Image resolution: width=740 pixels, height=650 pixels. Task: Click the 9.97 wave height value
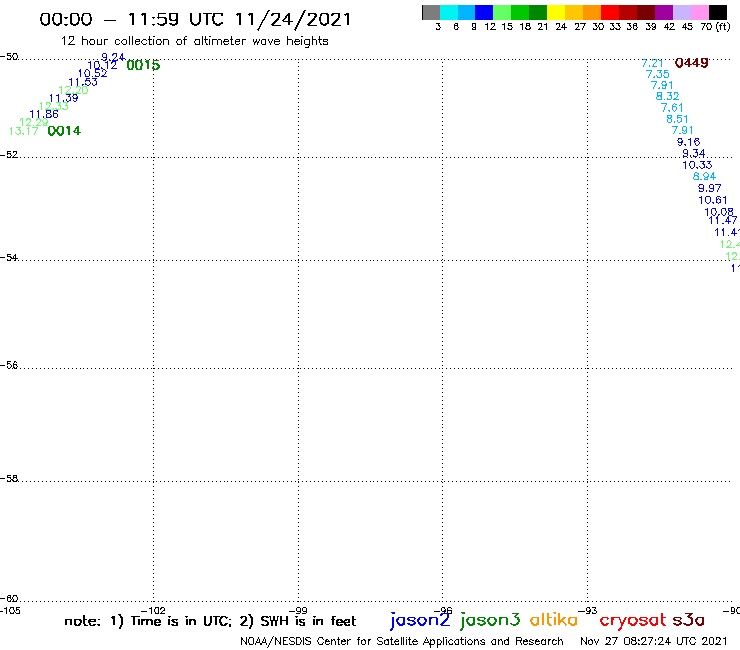click(x=709, y=188)
